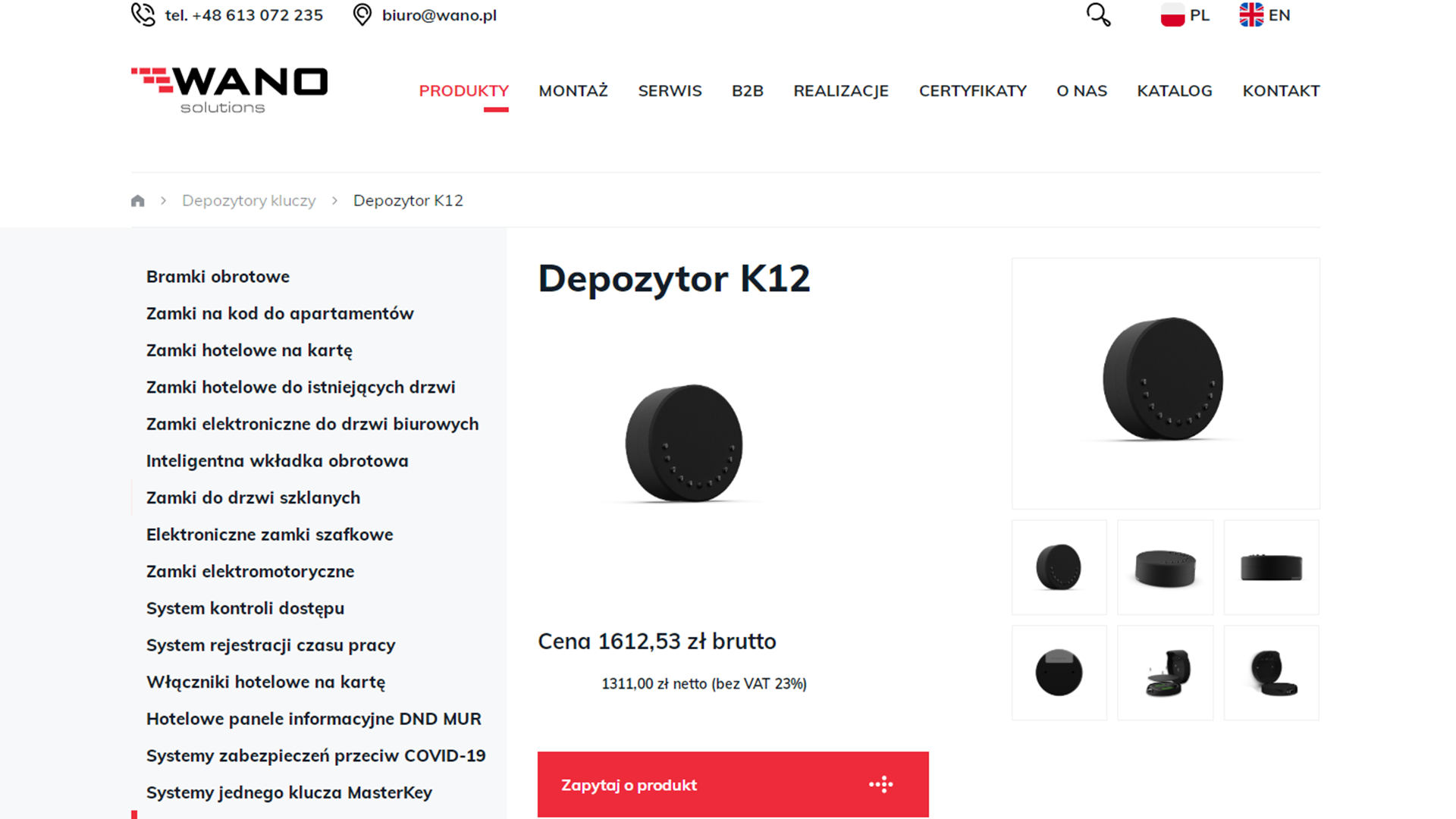The width and height of the screenshot is (1456, 819).
Task: Click the location pin icon beside email
Action: pos(362,15)
